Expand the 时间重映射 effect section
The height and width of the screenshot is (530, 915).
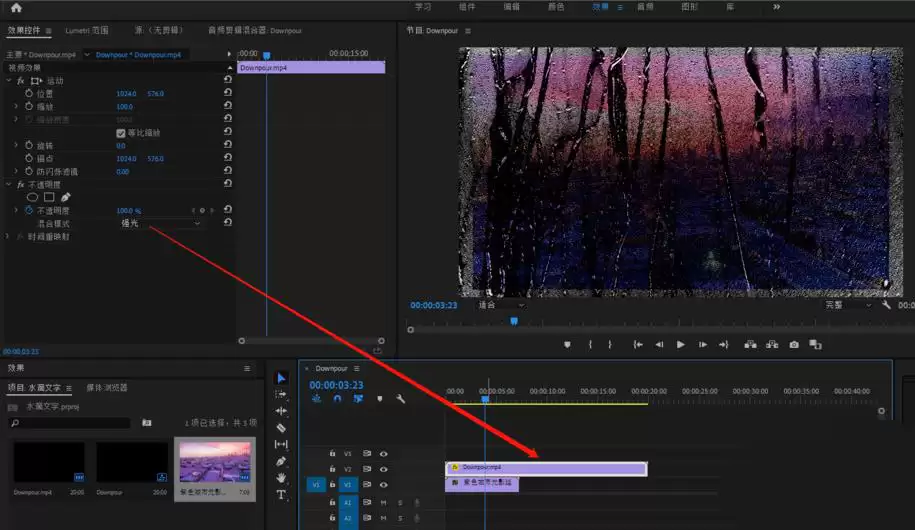[x=9, y=236]
